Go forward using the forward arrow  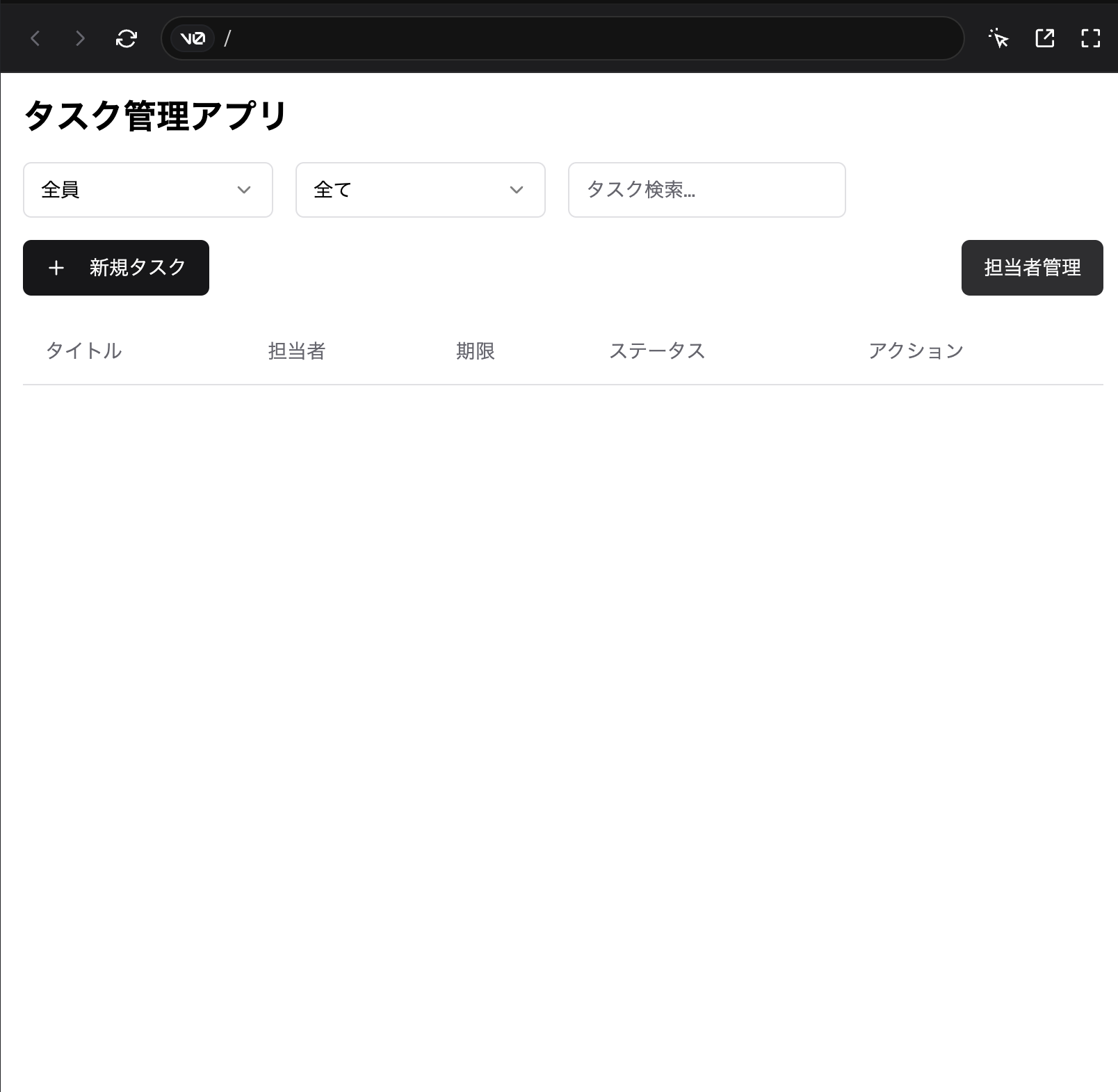tap(81, 38)
